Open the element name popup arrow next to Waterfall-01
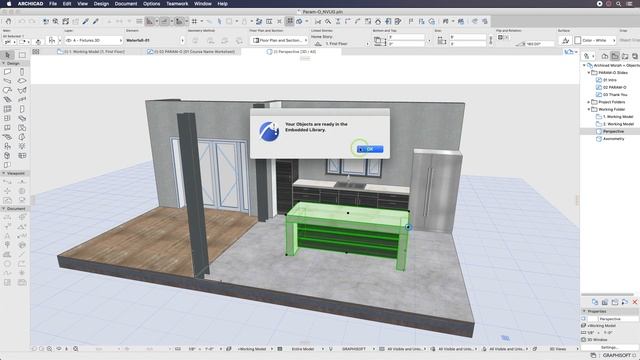The width and height of the screenshot is (640, 360). point(182,40)
